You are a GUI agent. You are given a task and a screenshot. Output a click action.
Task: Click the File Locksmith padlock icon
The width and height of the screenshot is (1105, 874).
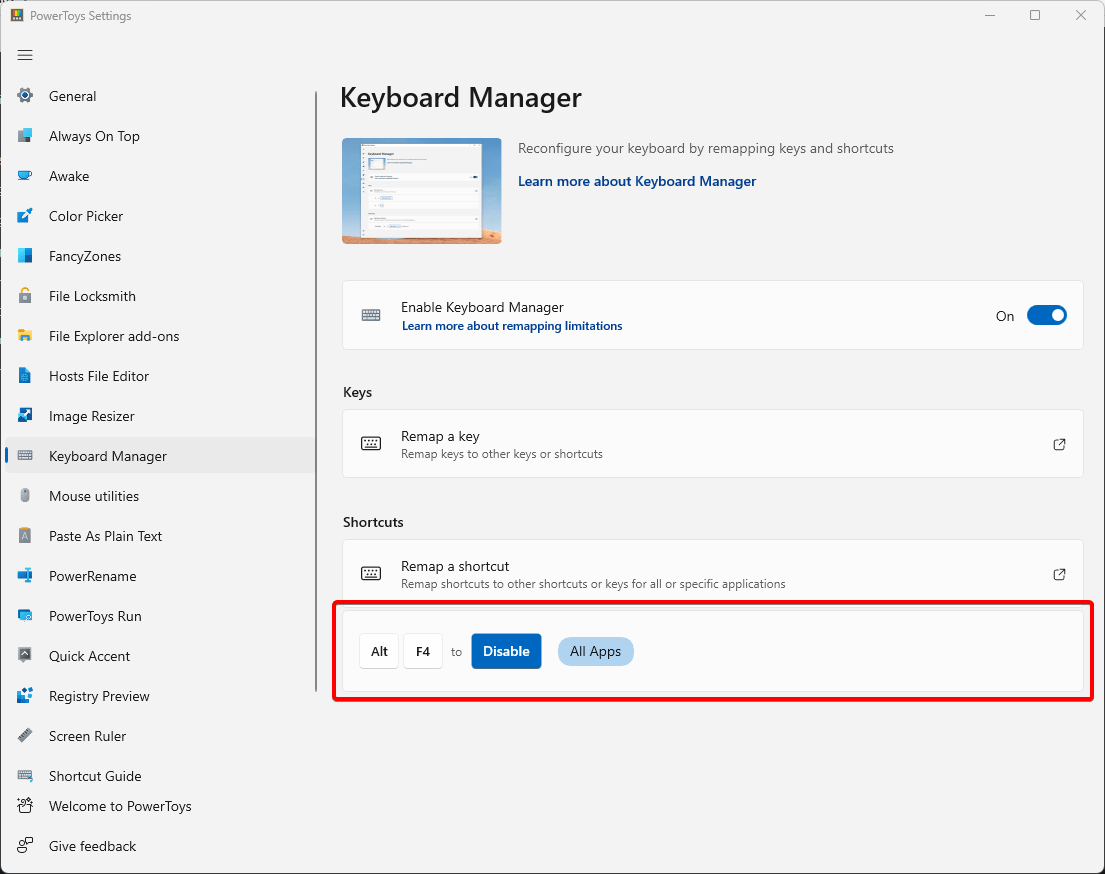click(x=25, y=295)
